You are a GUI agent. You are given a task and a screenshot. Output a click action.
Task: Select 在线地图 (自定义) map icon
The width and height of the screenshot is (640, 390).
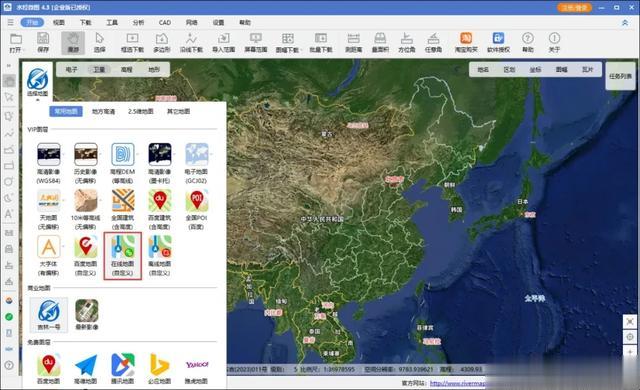click(x=123, y=256)
